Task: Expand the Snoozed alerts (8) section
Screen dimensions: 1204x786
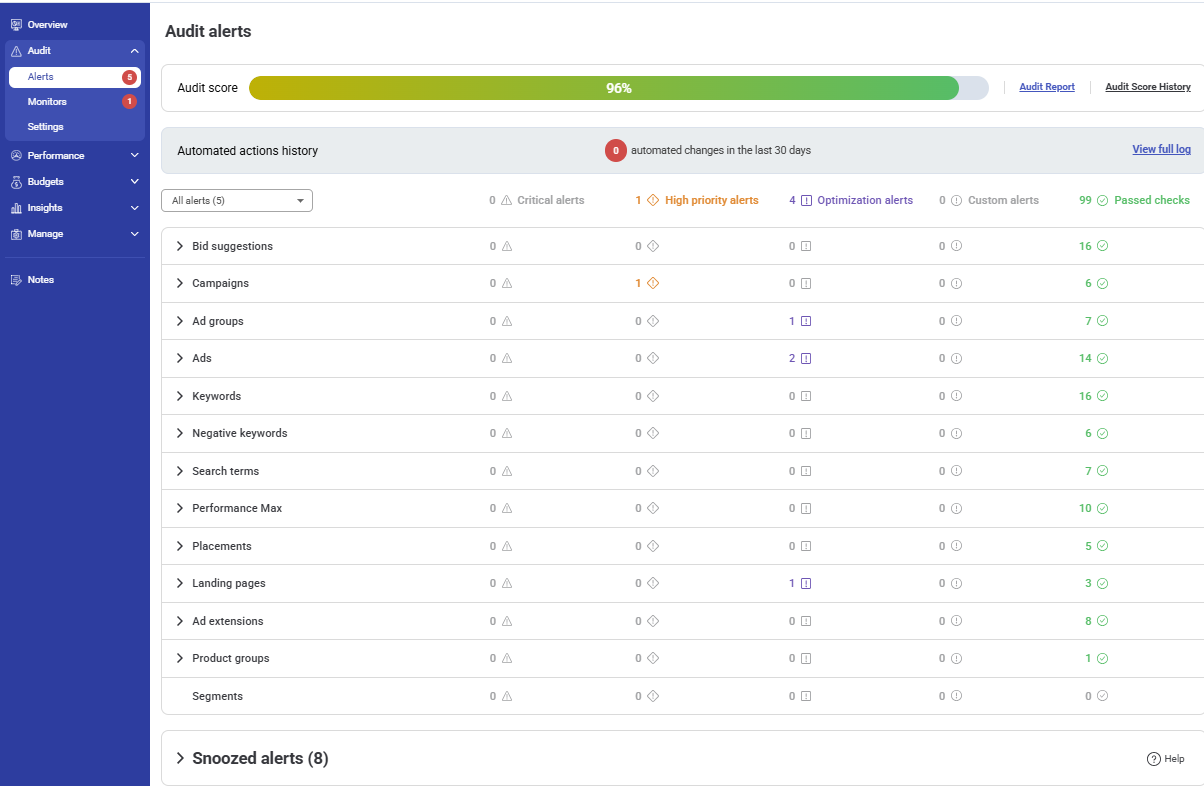Action: tap(179, 758)
